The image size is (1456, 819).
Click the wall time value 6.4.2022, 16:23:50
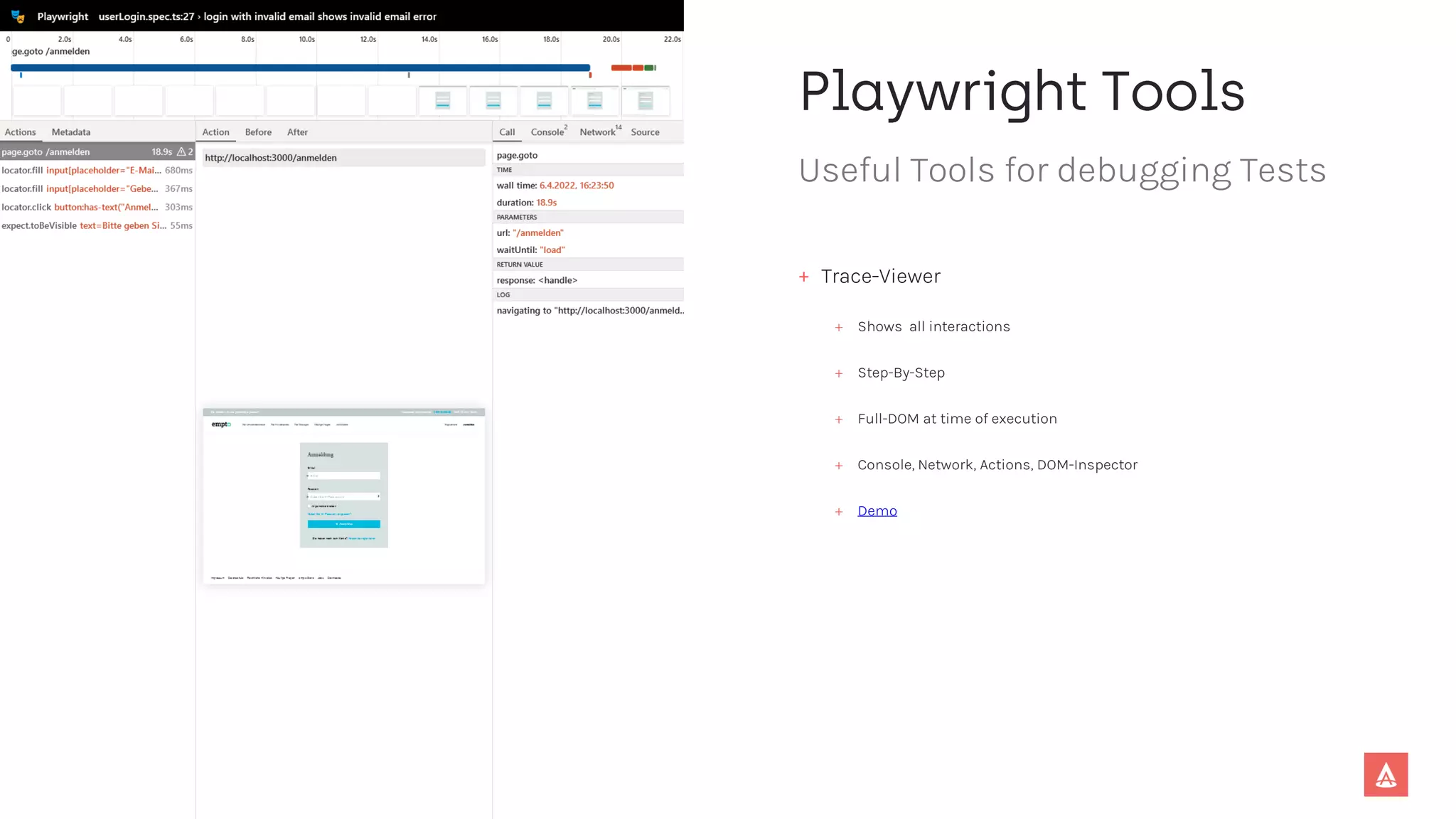click(x=577, y=186)
